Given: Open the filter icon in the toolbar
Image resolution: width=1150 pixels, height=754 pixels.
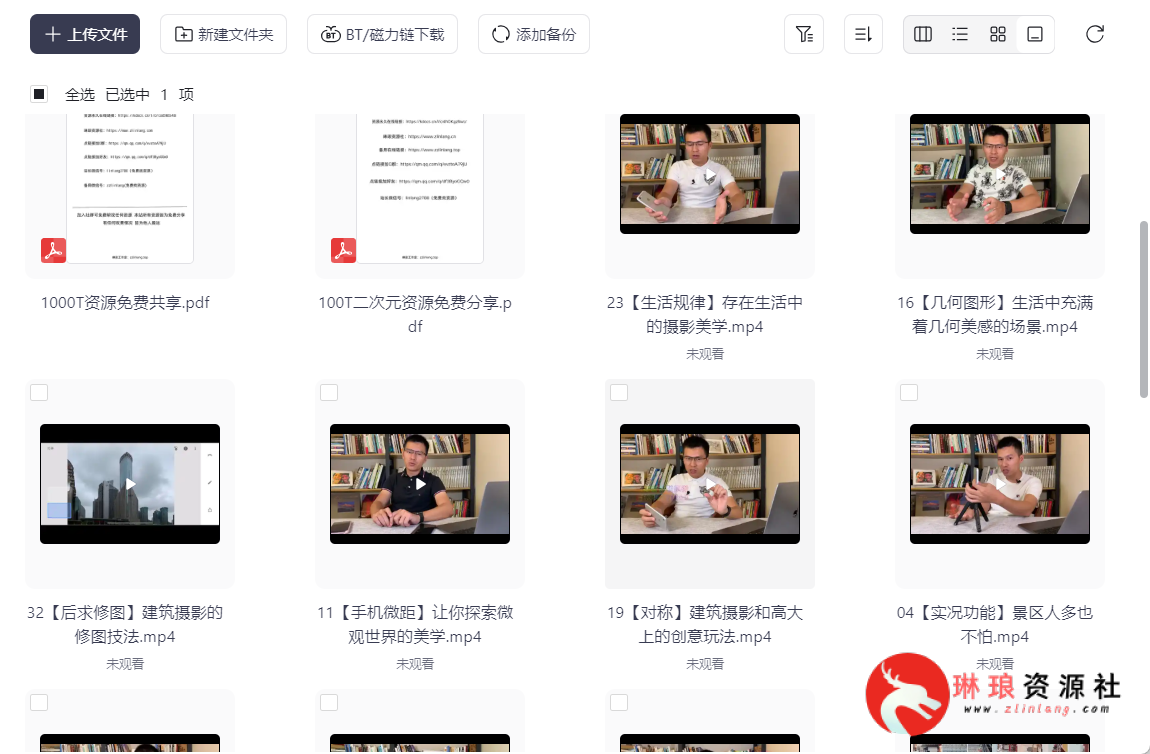Looking at the screenshot, I should (804, 34).
